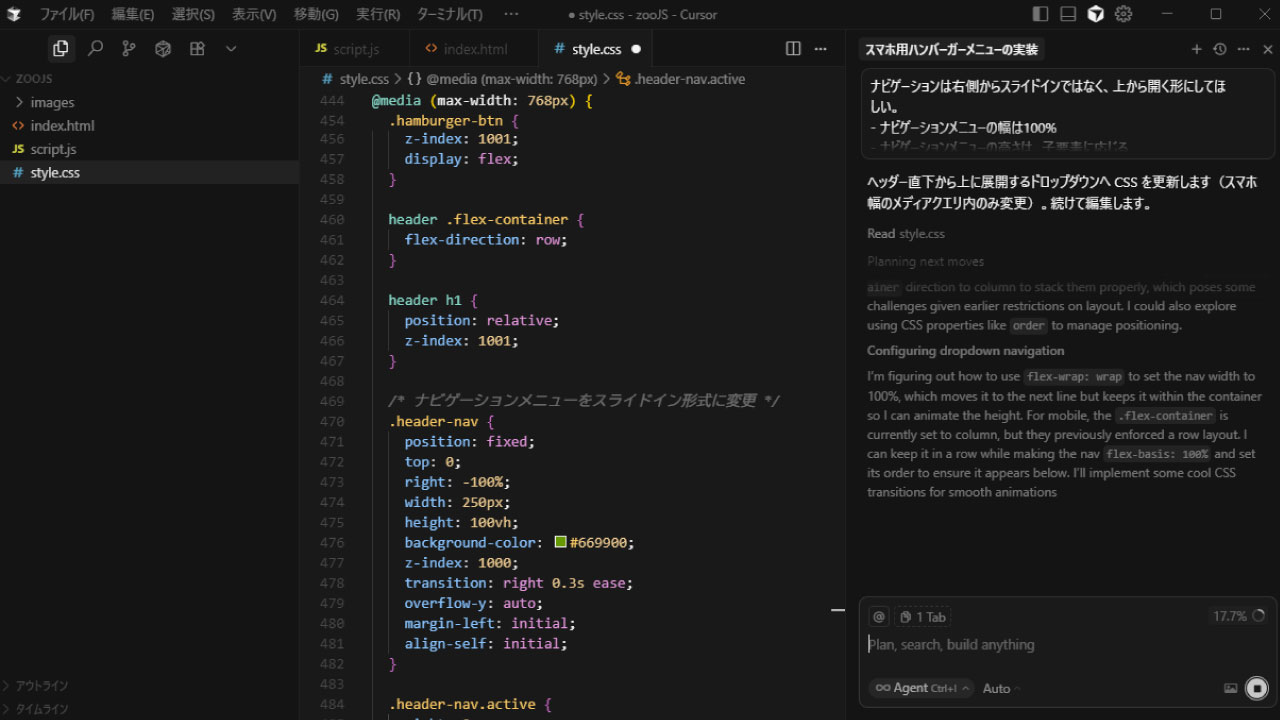Open the overflow menu ellipsis in menu bar

511,15
